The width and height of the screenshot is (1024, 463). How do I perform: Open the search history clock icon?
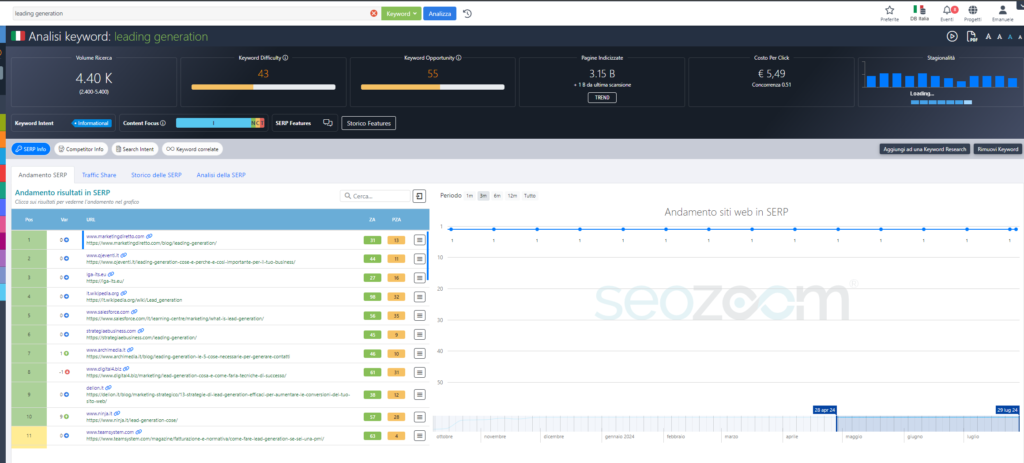[468, 13]
